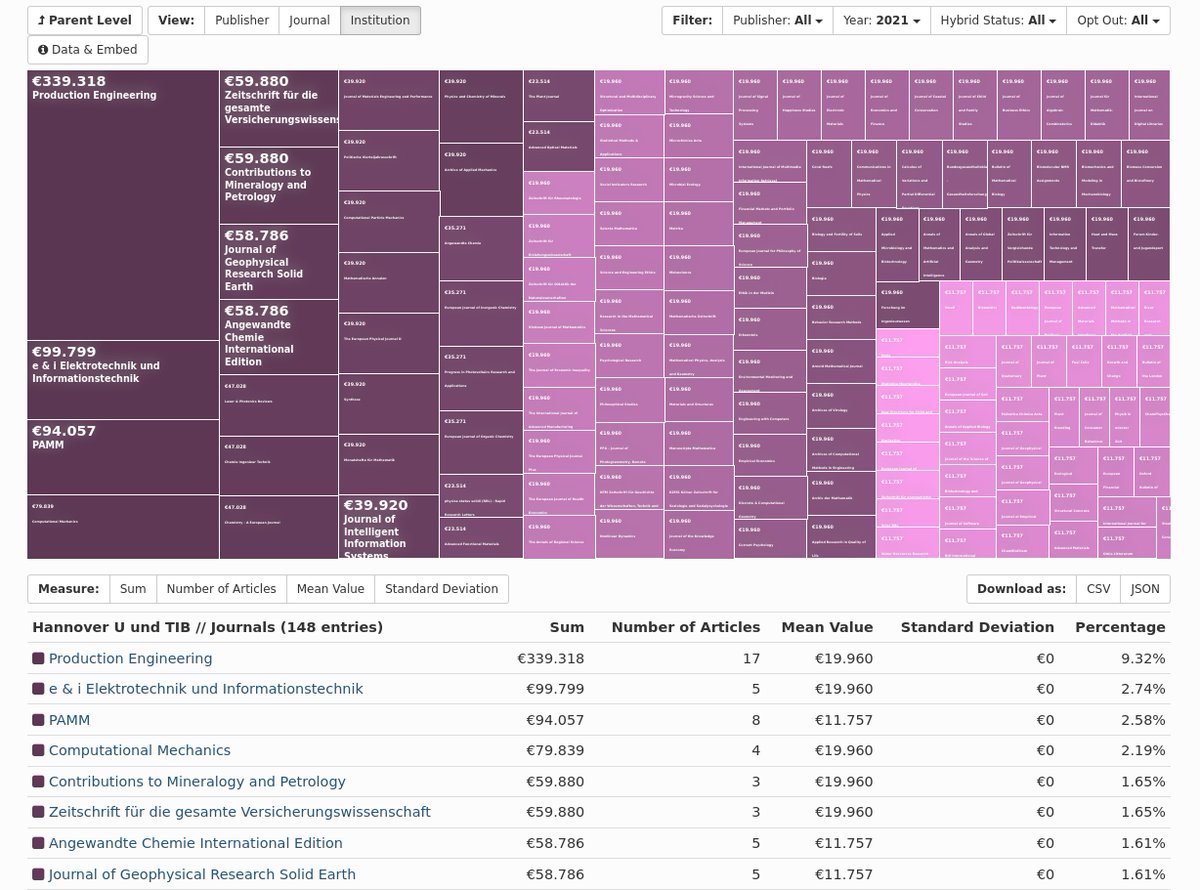Select the Laser & Photonics Reviews treemap tile
Screen dimensions: 1200x890
279,405
